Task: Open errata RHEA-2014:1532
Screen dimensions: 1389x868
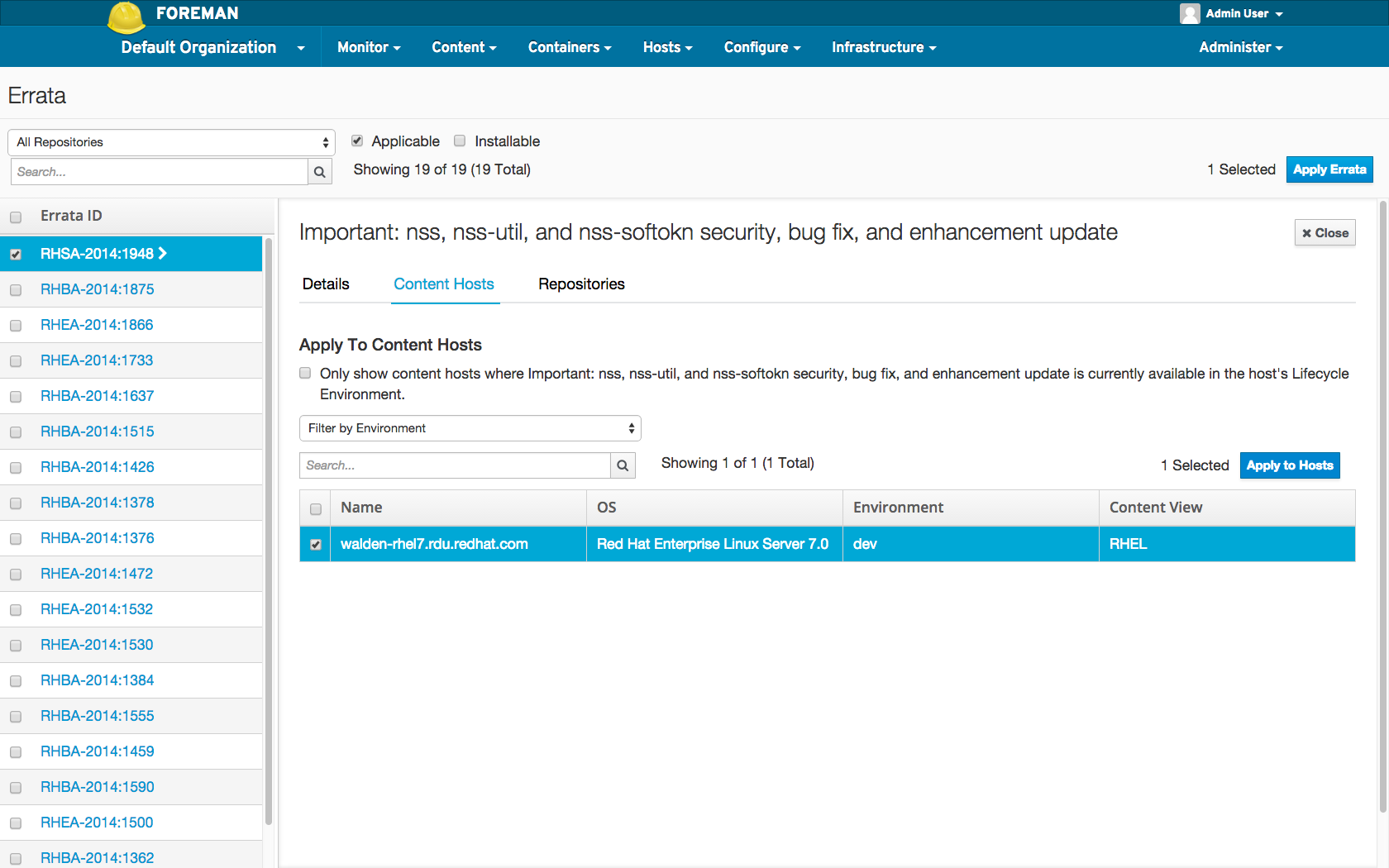Action: tap(97, 609)
